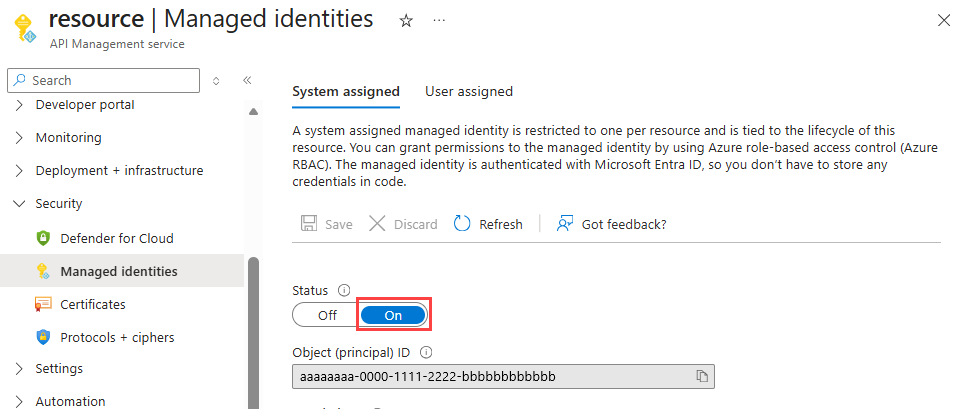Click the 'resource | Managed identities' title
This screenshot has height=409, width=956.
pyautogui.click(x=211, y=20)
